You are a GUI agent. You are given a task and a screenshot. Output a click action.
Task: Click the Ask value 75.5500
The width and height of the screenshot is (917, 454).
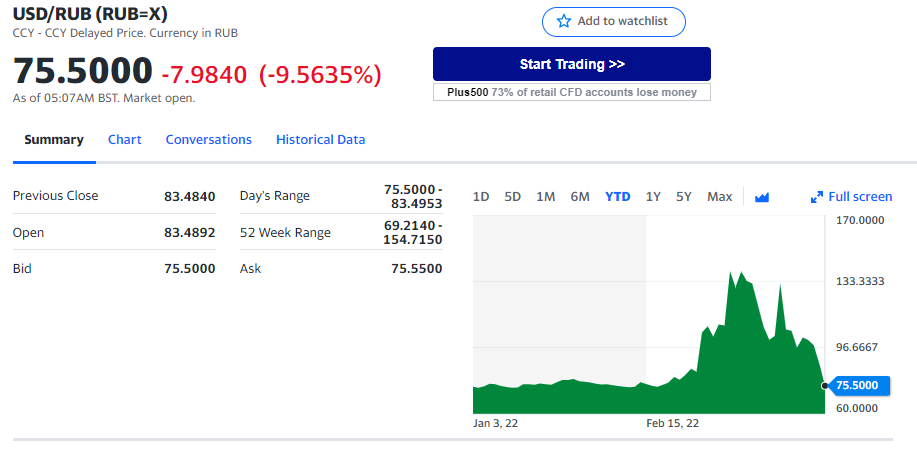pos(416,269)
